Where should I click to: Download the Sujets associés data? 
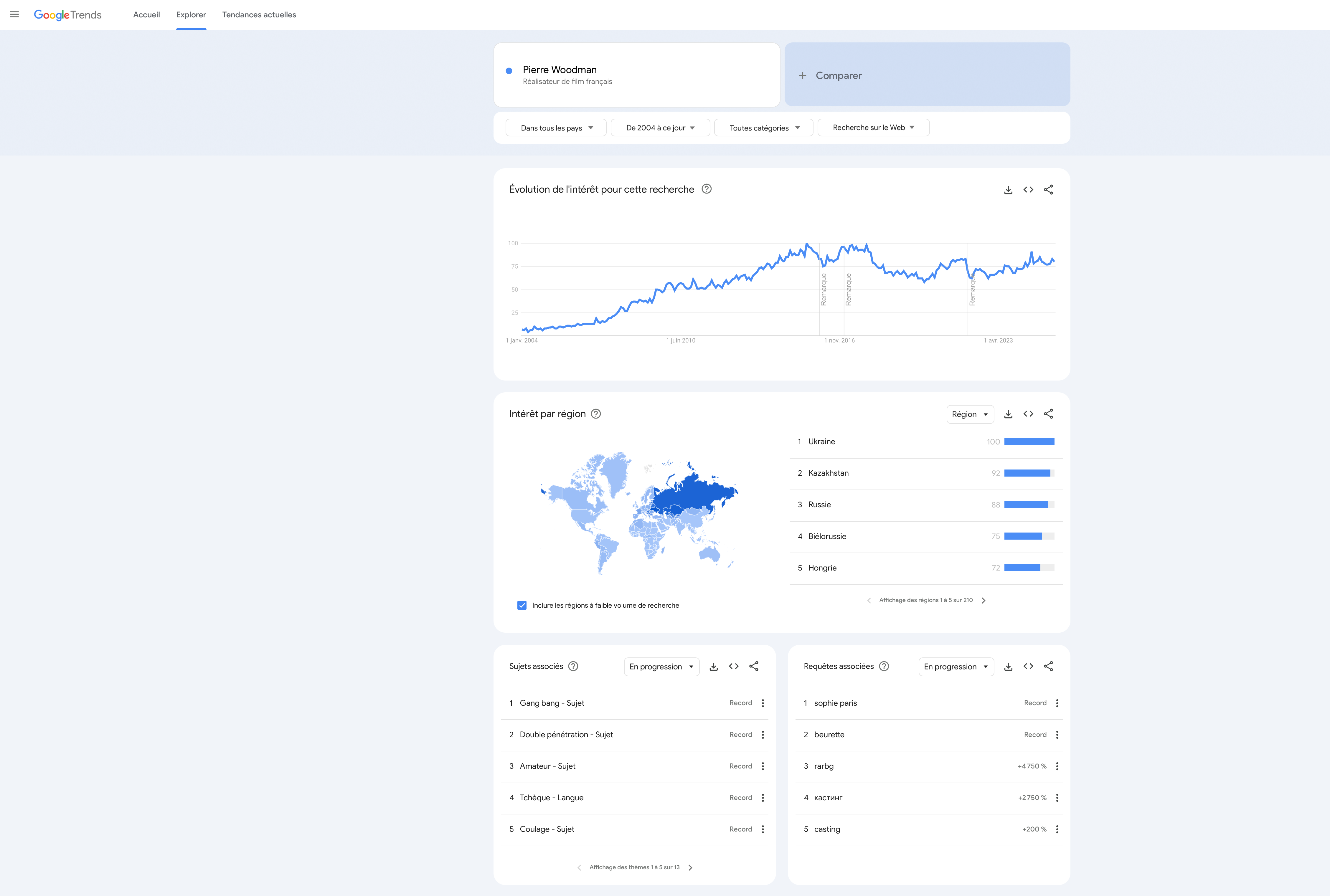click(x=714, y=666)
